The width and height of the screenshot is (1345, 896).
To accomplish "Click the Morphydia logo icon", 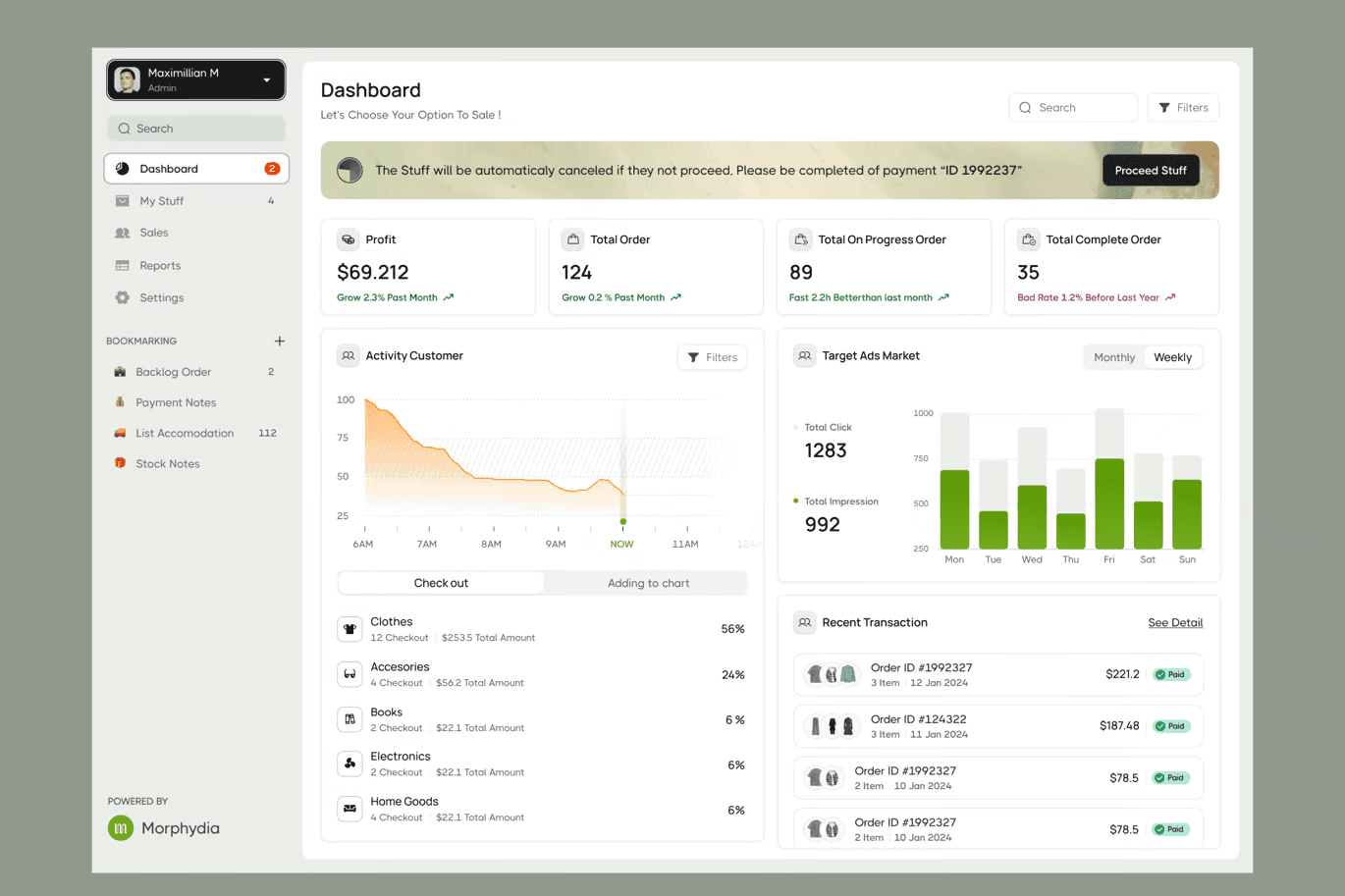I will click(x=121, y=828).
